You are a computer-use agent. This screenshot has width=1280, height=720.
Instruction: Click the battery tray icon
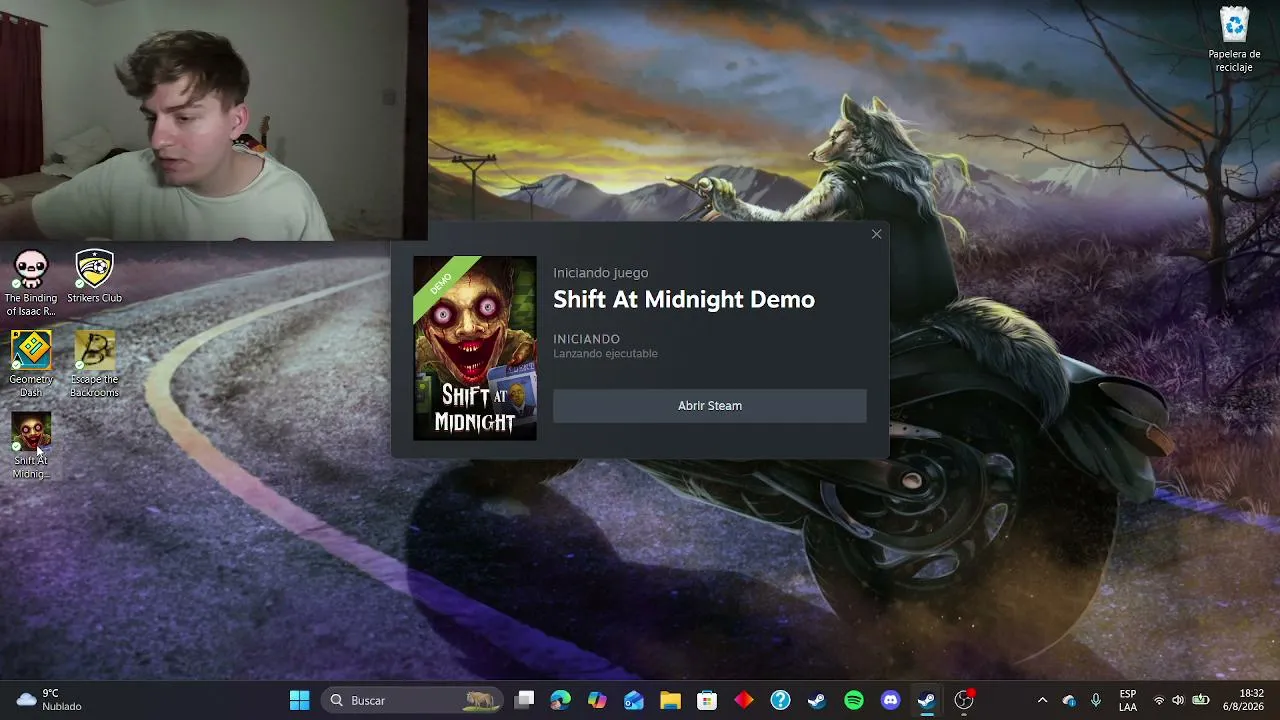[x=1201, y=700]
